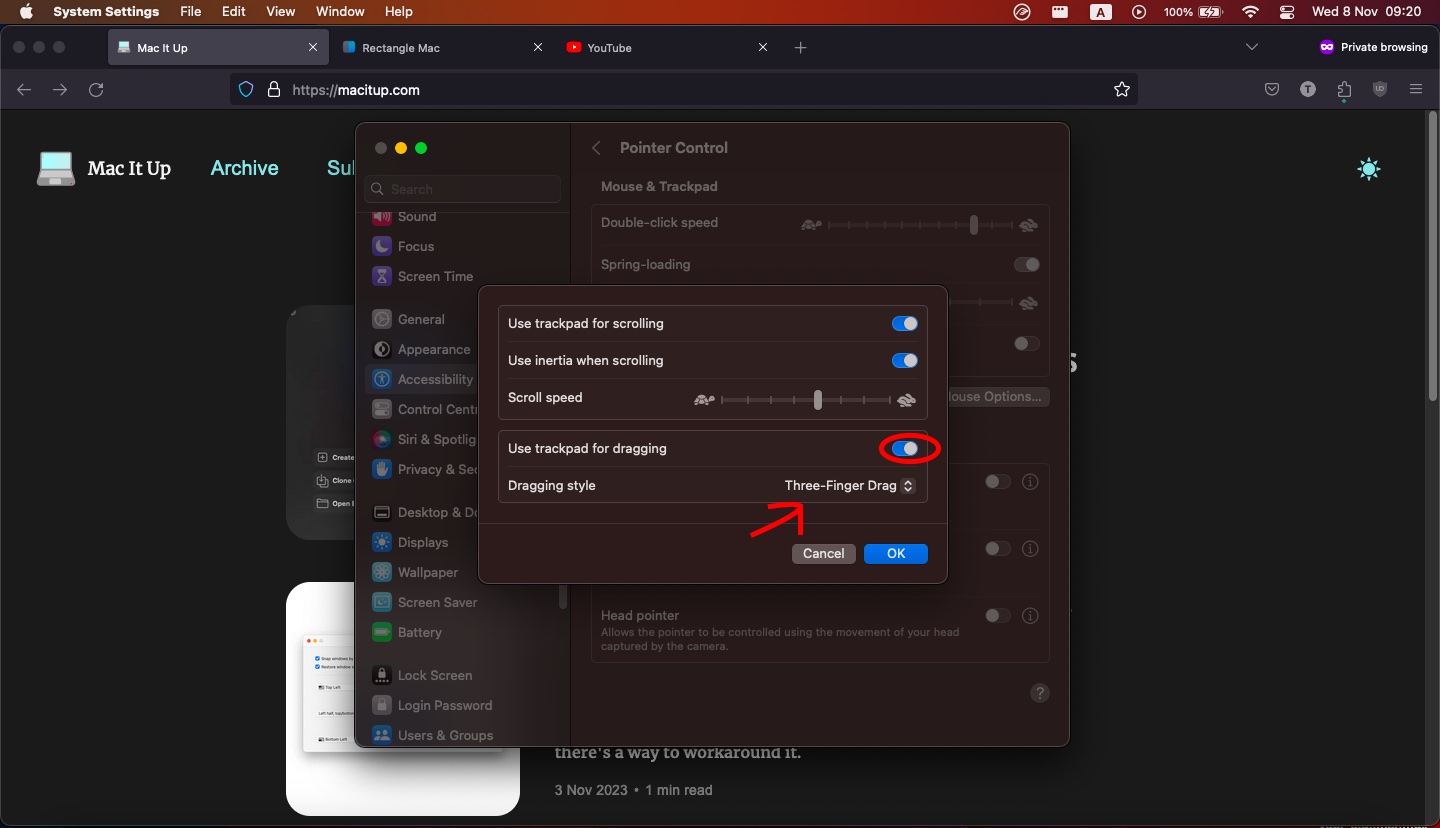Open the Accessibility settings pane

coord(435,379)
